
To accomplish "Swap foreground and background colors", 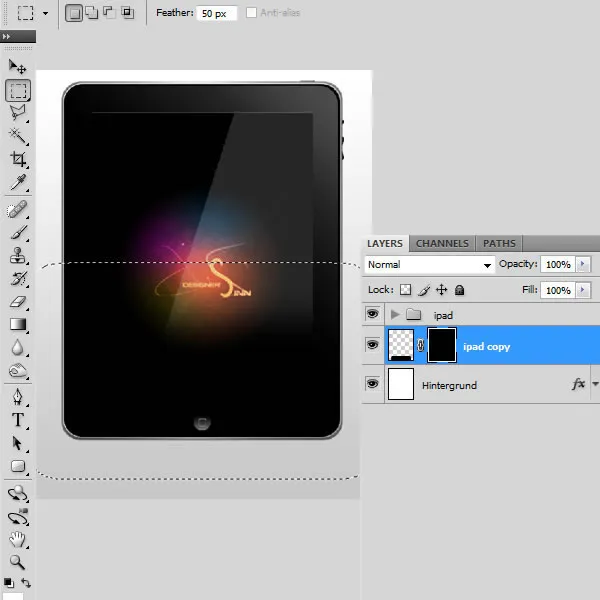I will (x=26, y=583).
